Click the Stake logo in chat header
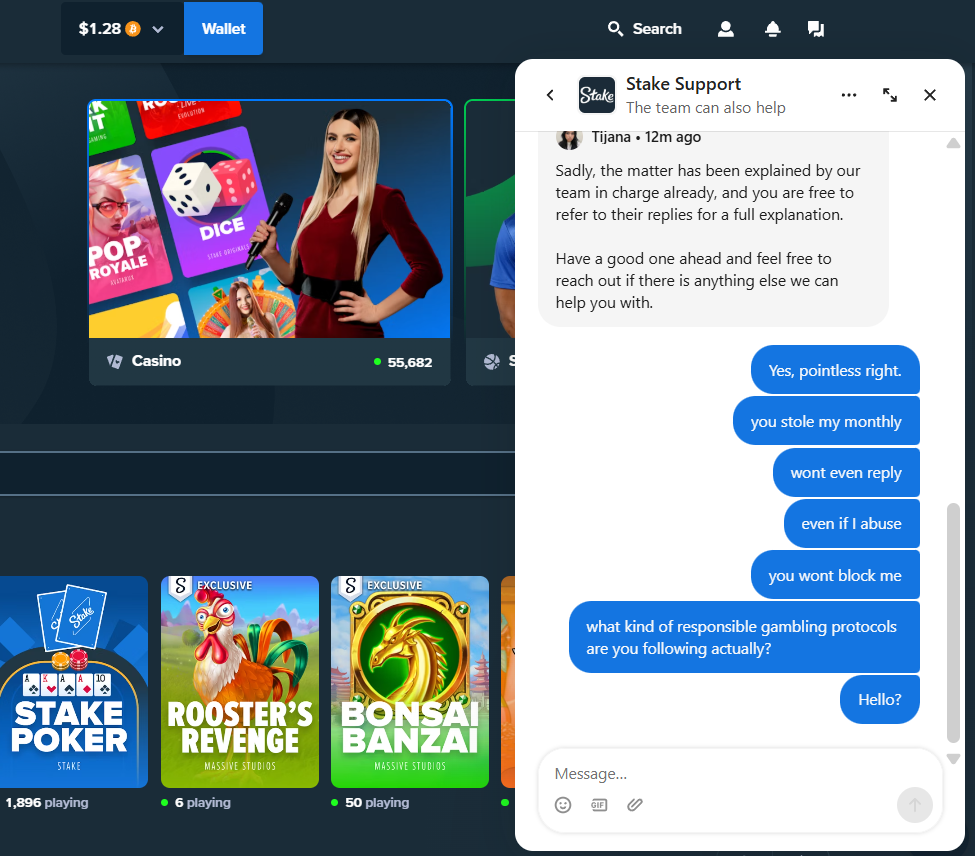Viewport: 975px width, 856px height. [597, 95]
